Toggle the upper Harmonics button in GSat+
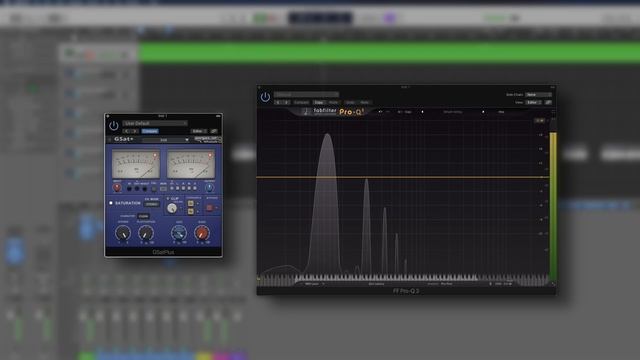 click(x=191, y=203)
